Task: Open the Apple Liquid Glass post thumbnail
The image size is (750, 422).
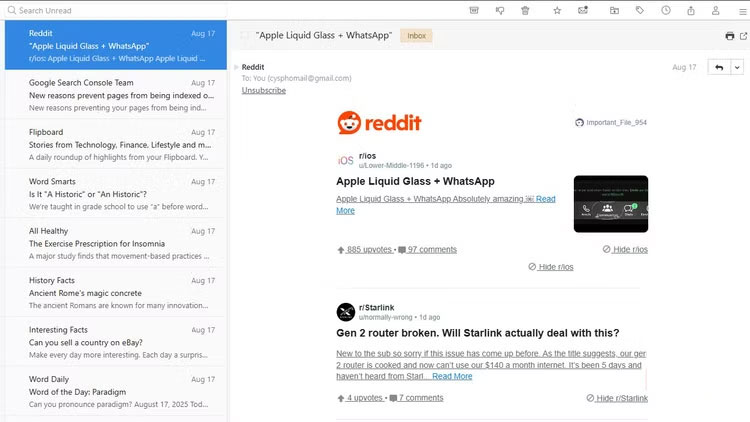Action: [x=610, y=204]
